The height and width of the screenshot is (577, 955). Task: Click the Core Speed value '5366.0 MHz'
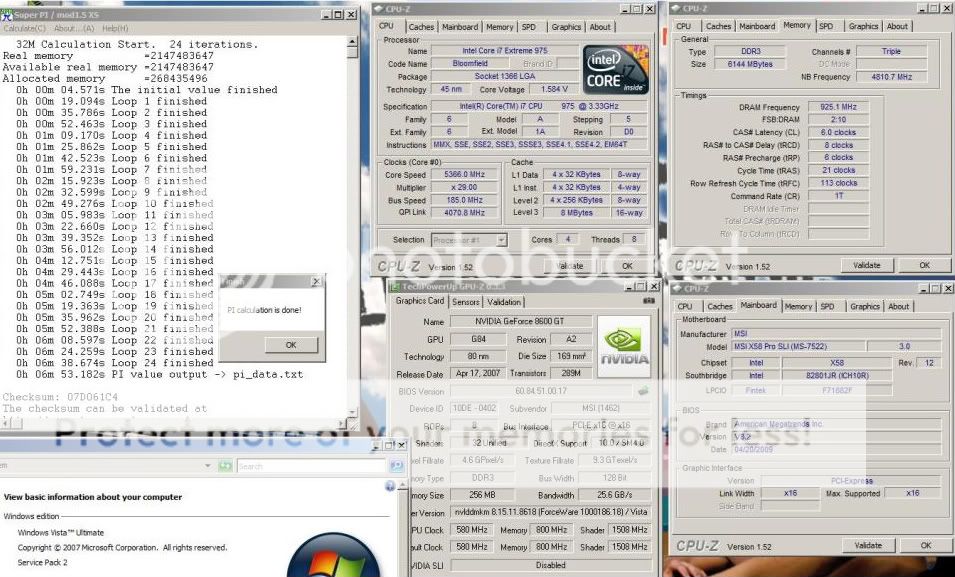pyautogui.click(x=464, y=174)
